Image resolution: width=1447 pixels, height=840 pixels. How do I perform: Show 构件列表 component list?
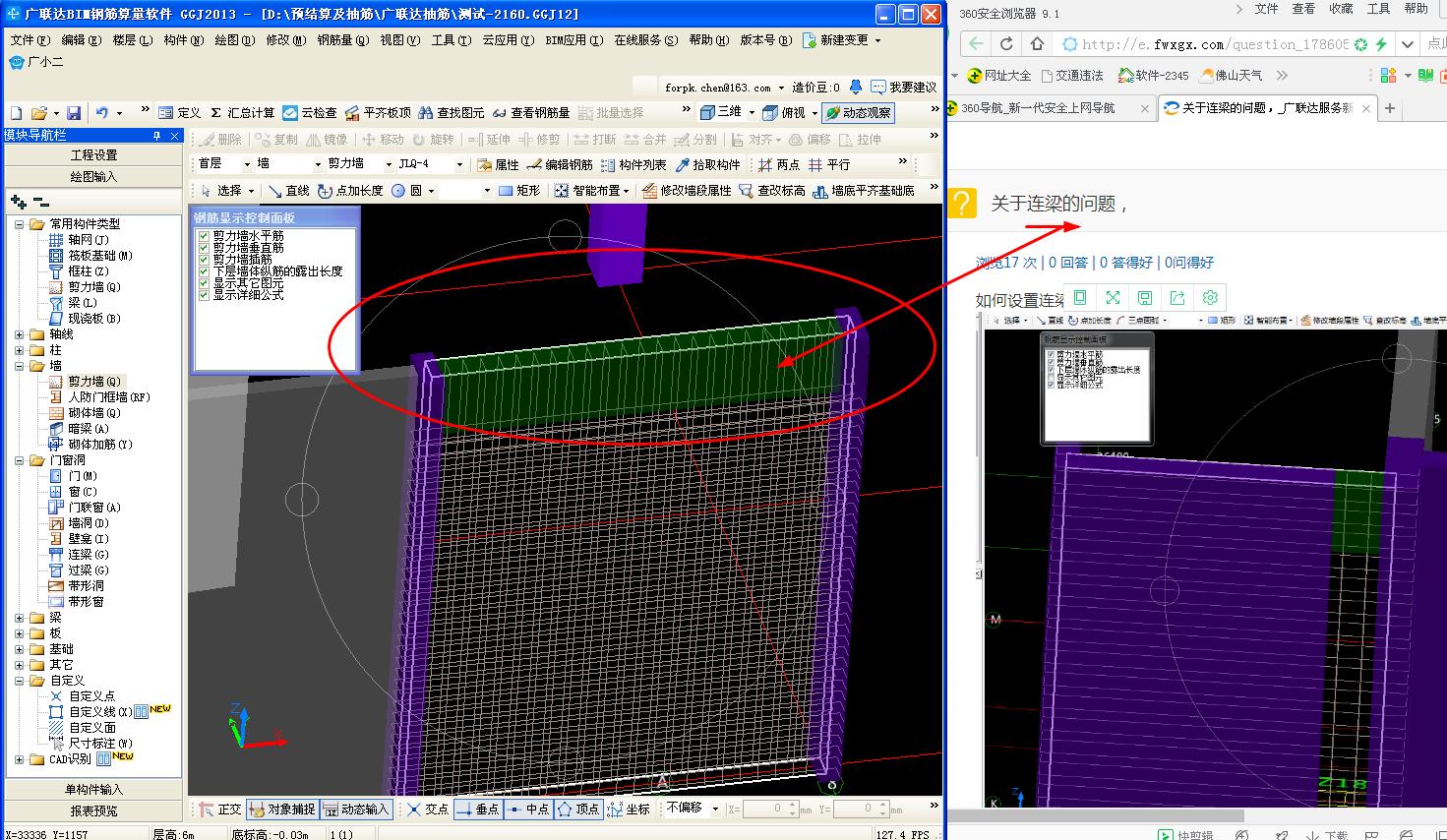633,164
